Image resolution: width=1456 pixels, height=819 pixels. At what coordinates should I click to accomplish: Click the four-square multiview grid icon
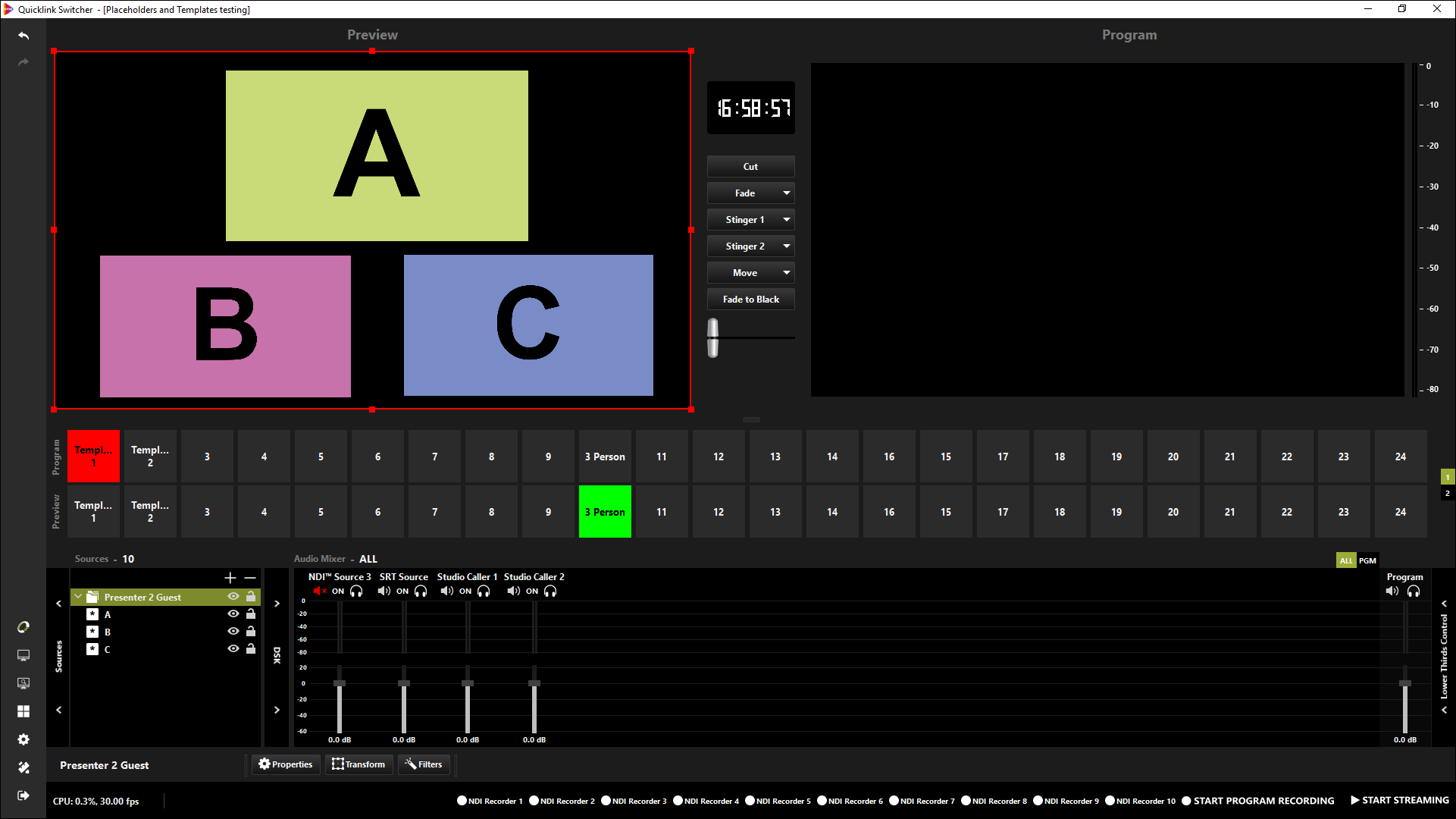23,711
